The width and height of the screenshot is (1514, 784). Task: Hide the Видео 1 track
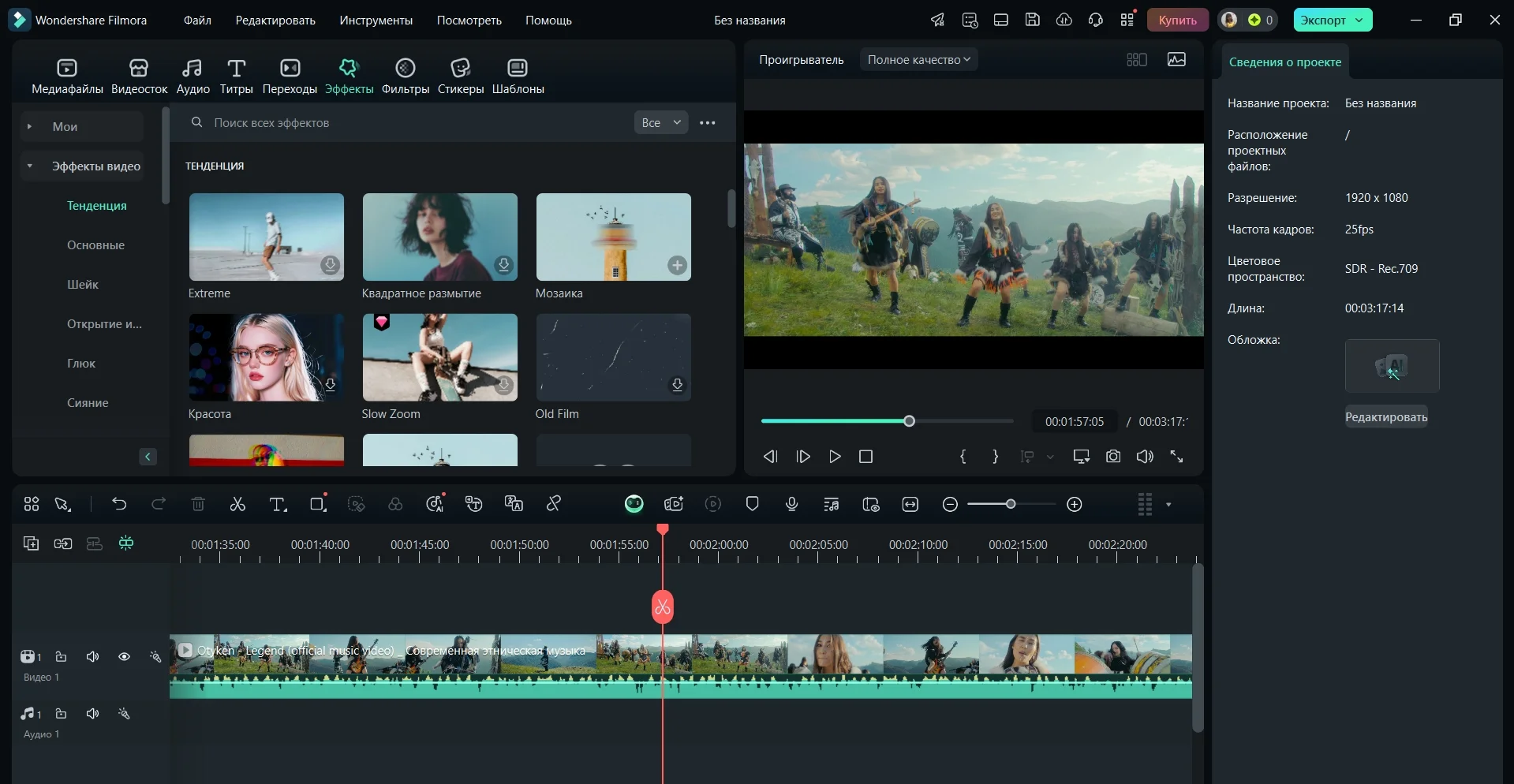pyautogui.click(x=124, y=657)
